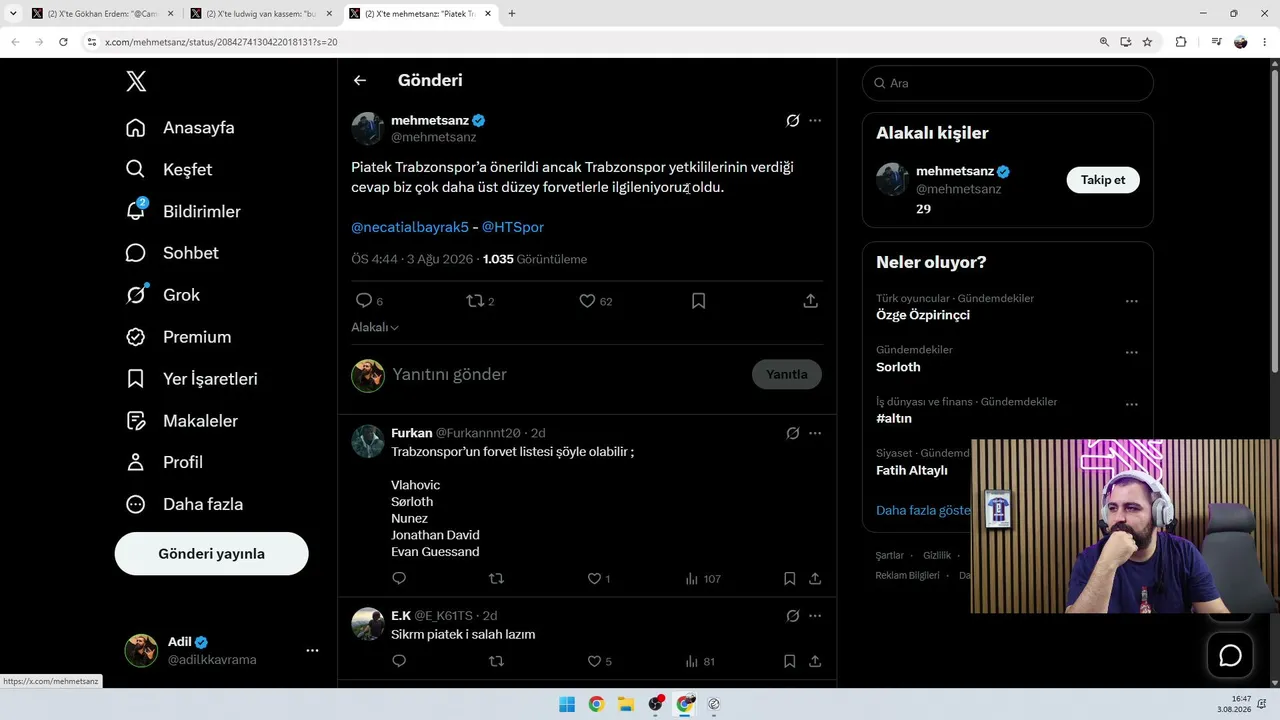This screenshot has height=720, width=1280.
Task: Follow mehmetsanz with Takip et button
Action: pos(1103,180)
